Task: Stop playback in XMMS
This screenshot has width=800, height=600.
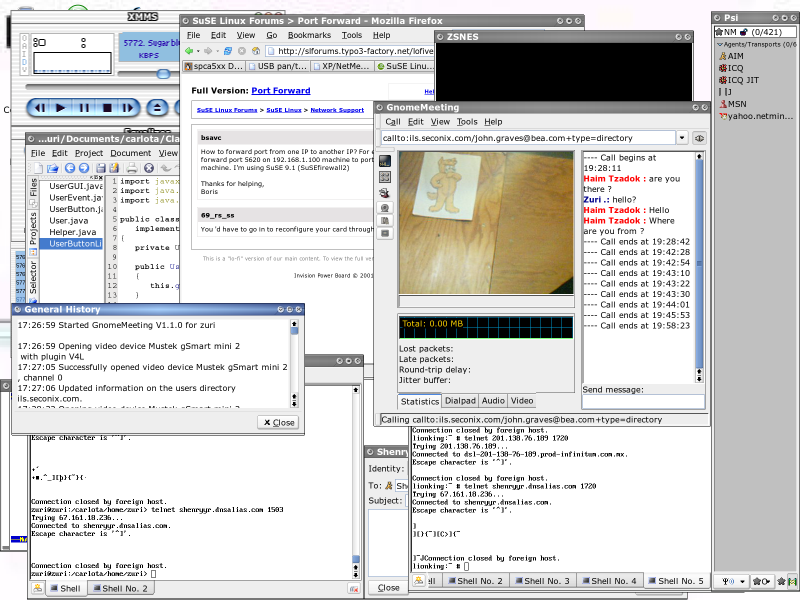Action: pos(109,107)
